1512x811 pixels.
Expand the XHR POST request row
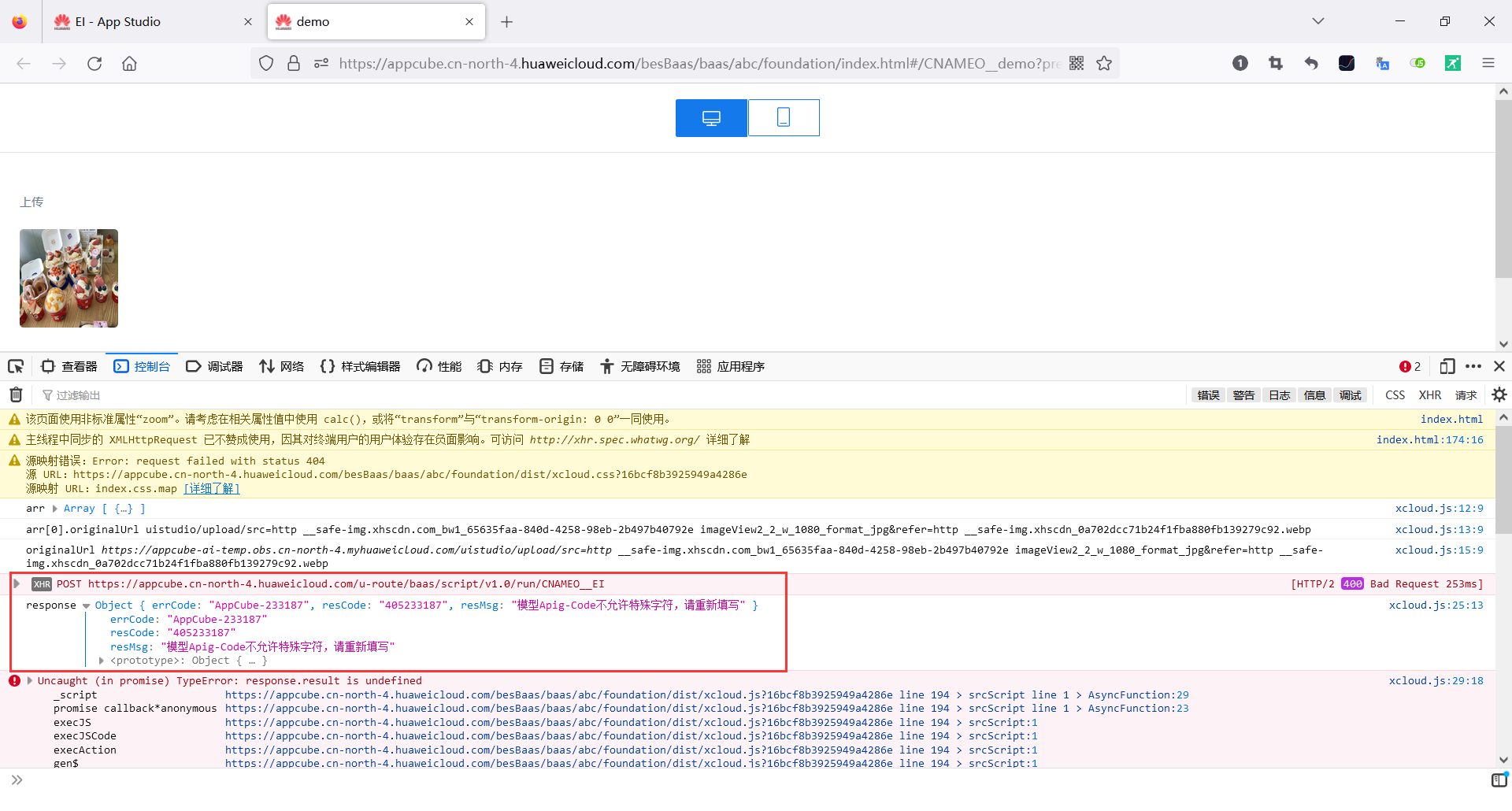click(17, 583)
